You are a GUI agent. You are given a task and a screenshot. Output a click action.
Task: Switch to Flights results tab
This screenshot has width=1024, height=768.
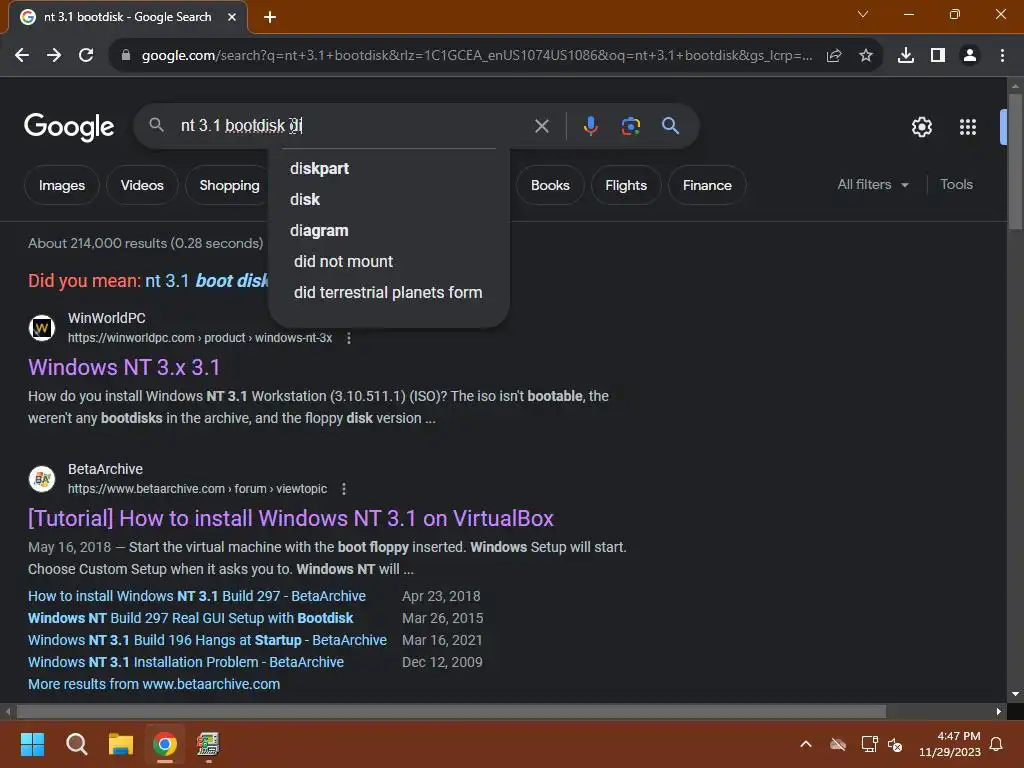[x=626, y=185]
